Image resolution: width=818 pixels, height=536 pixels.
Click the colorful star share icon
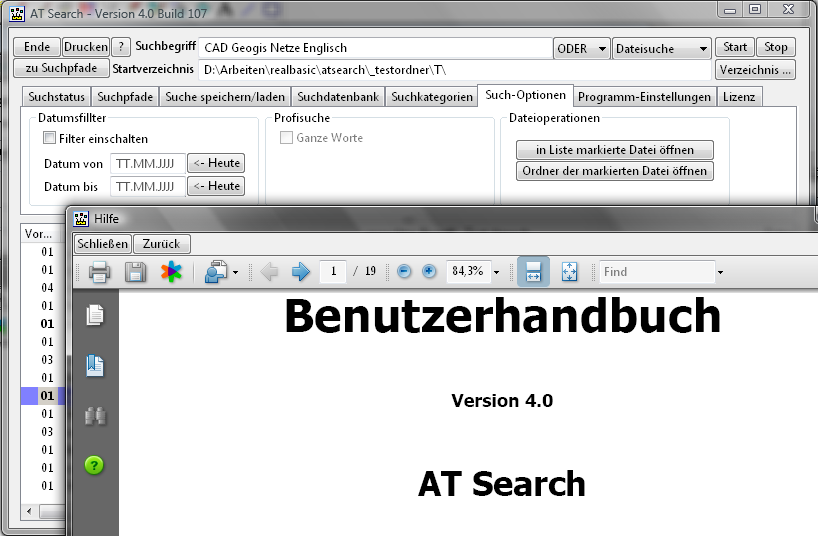[171, 272]
